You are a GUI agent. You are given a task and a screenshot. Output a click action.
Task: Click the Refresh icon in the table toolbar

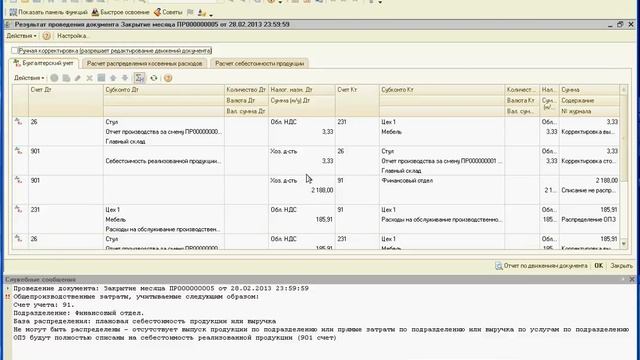(154, 78)
